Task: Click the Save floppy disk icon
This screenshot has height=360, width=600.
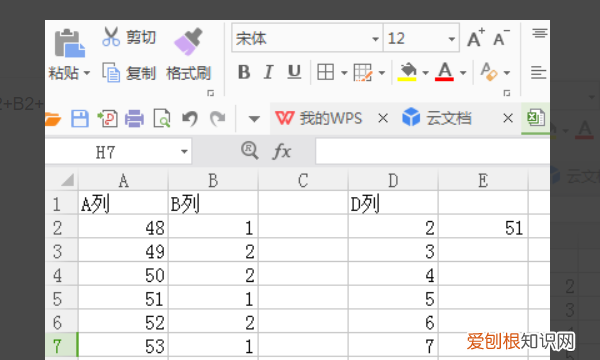Action: tap(80, 119)
